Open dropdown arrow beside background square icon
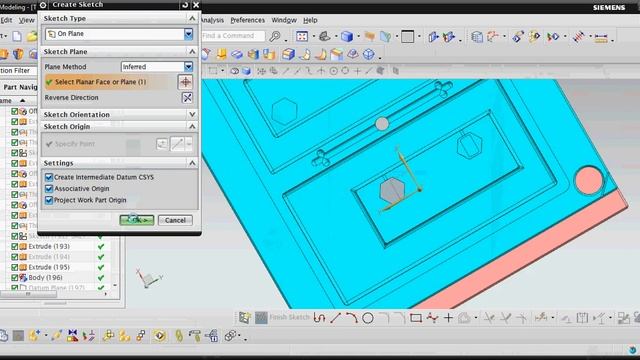 point(419,36)
